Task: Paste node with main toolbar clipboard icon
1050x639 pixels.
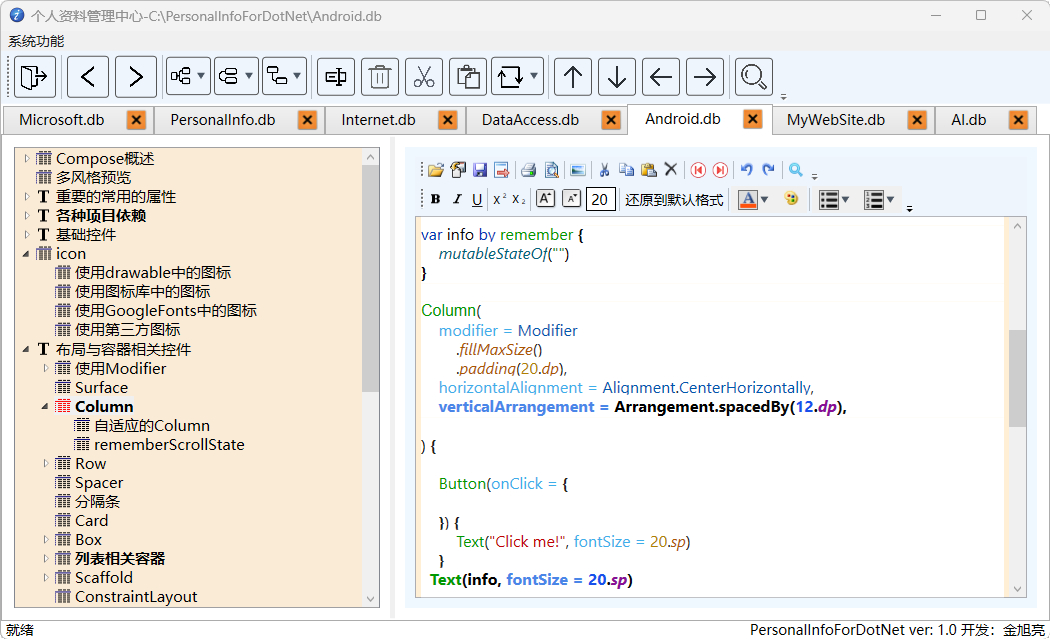Action: (468, 77)
